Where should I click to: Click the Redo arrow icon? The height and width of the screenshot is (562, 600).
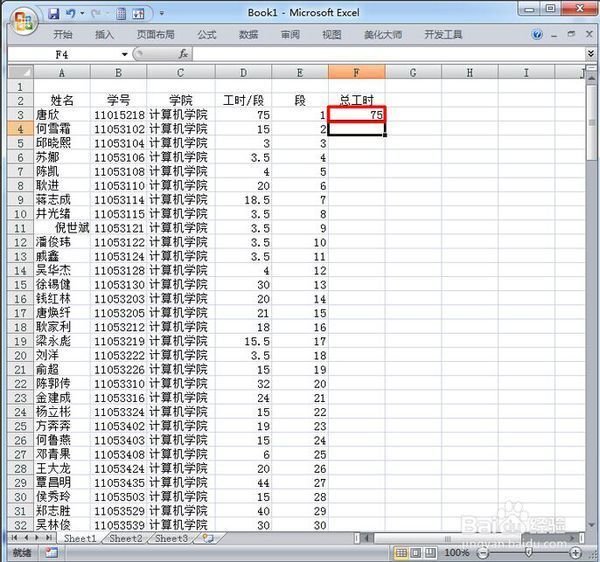point(96,14)
